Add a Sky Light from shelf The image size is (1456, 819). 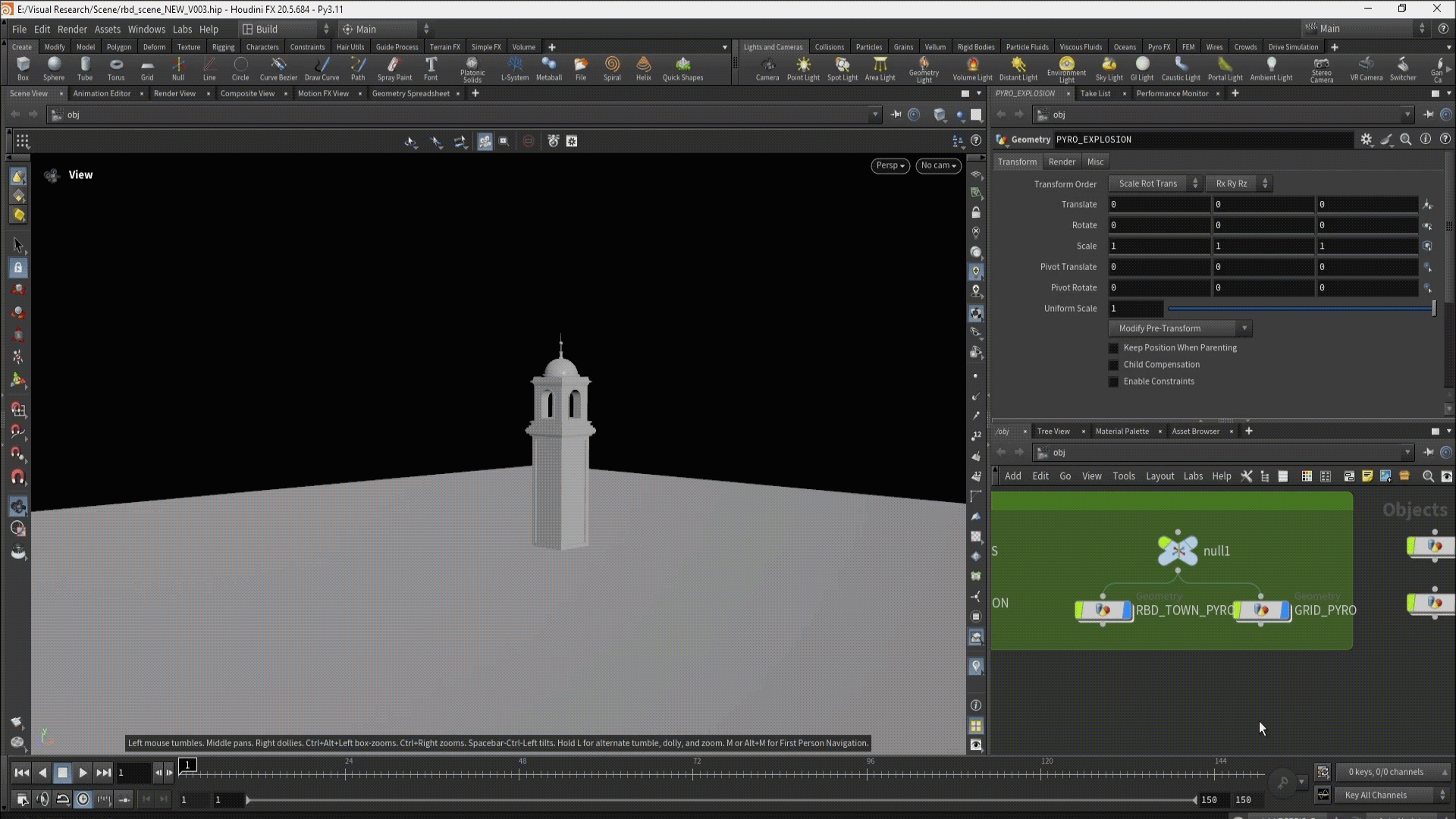(x=1109, y=67)
